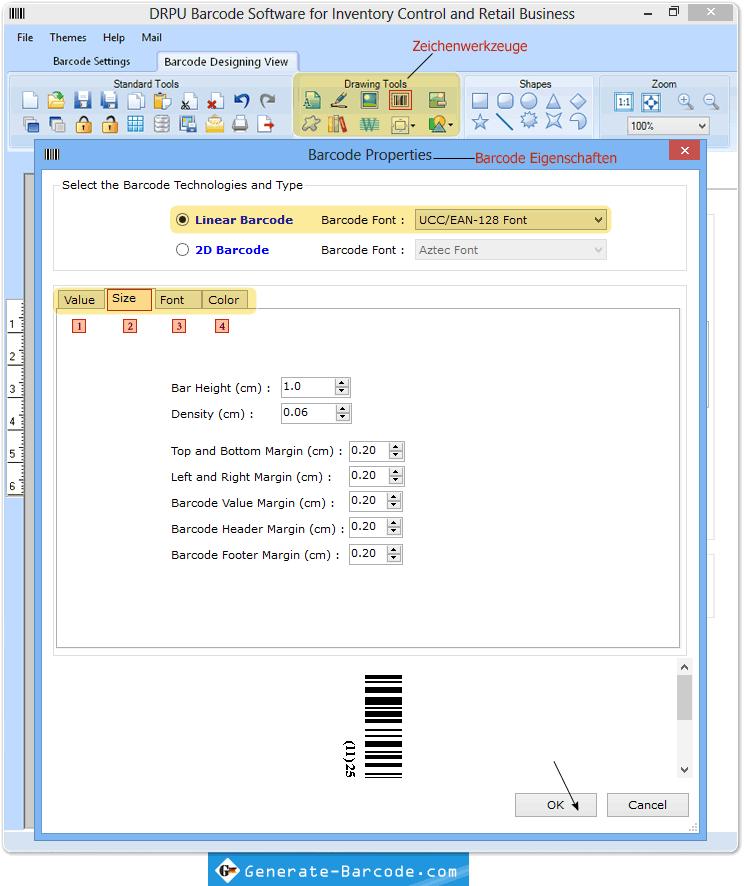Select the Linear Barcode radio button

point(182,220)
